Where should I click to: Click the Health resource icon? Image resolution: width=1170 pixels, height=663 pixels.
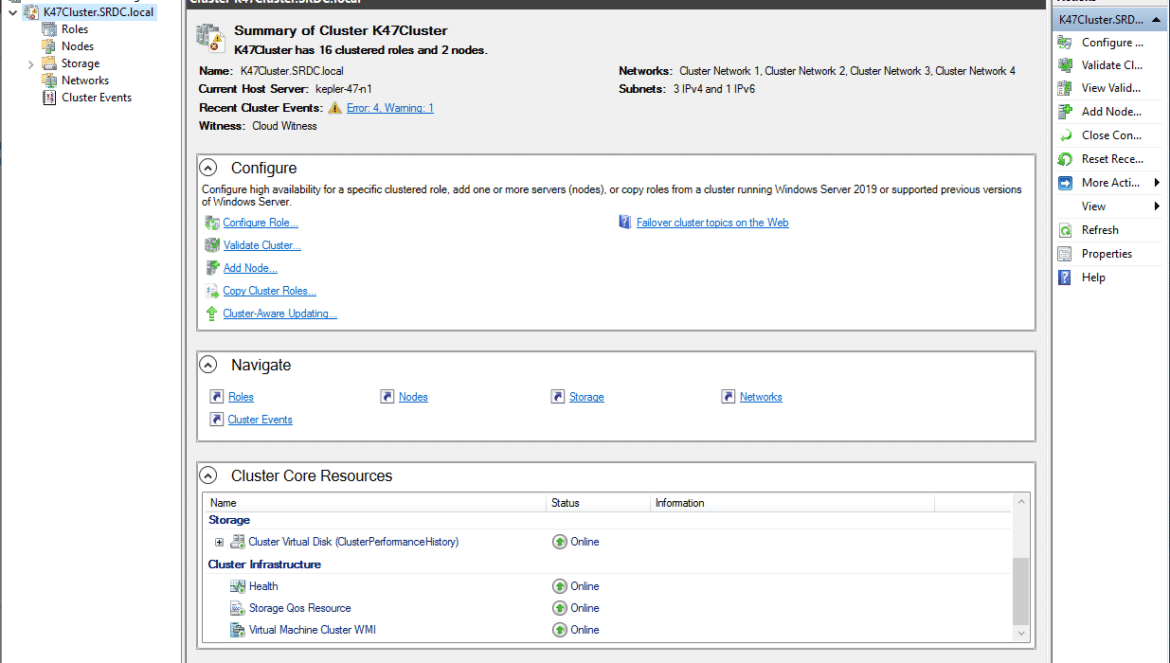pyautogui.click(x=237, y=586)
